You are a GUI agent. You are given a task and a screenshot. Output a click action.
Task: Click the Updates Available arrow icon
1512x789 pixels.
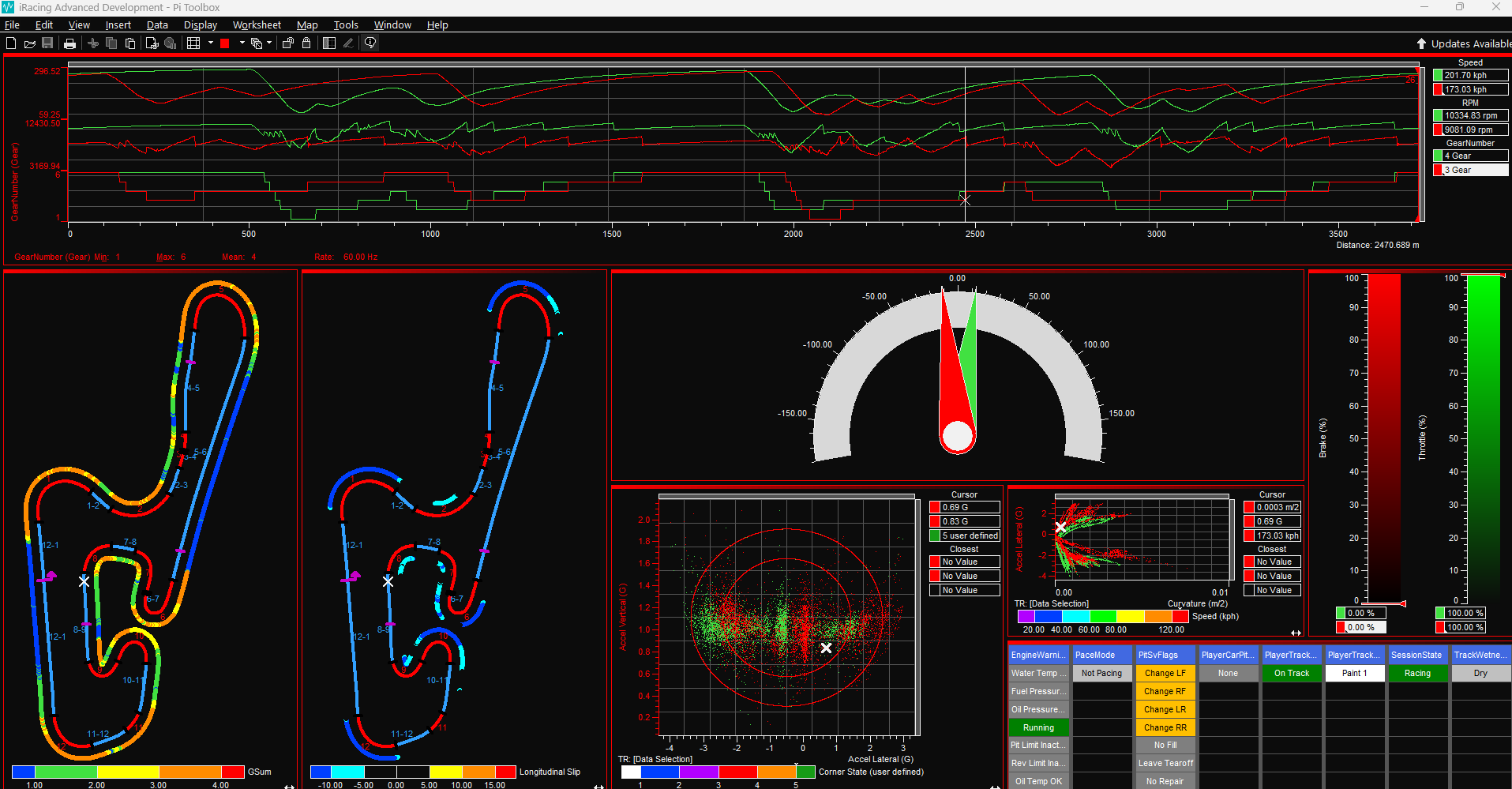click(1421, 44)
